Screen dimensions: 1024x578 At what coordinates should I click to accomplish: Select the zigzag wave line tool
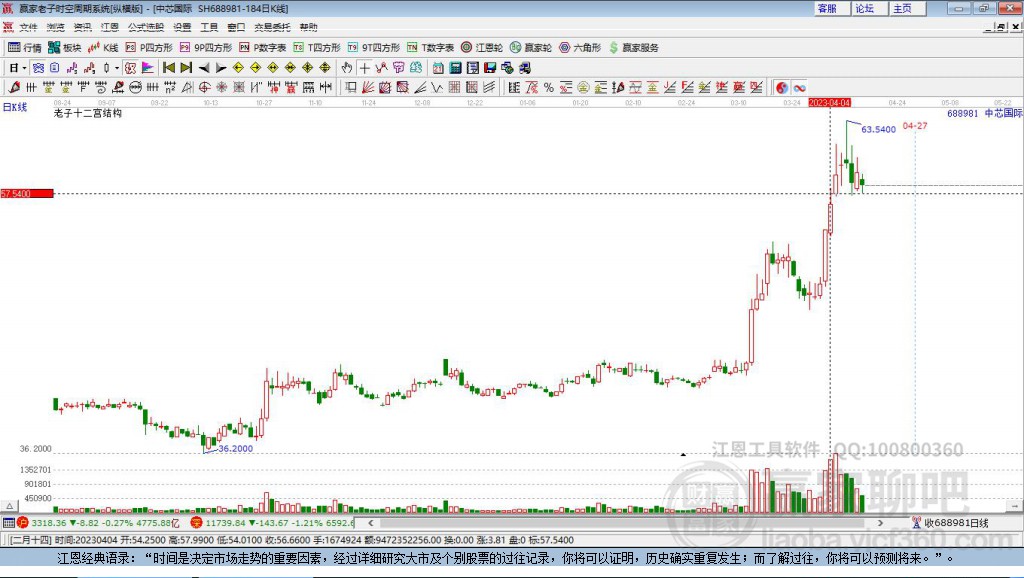tap(437, 88)
